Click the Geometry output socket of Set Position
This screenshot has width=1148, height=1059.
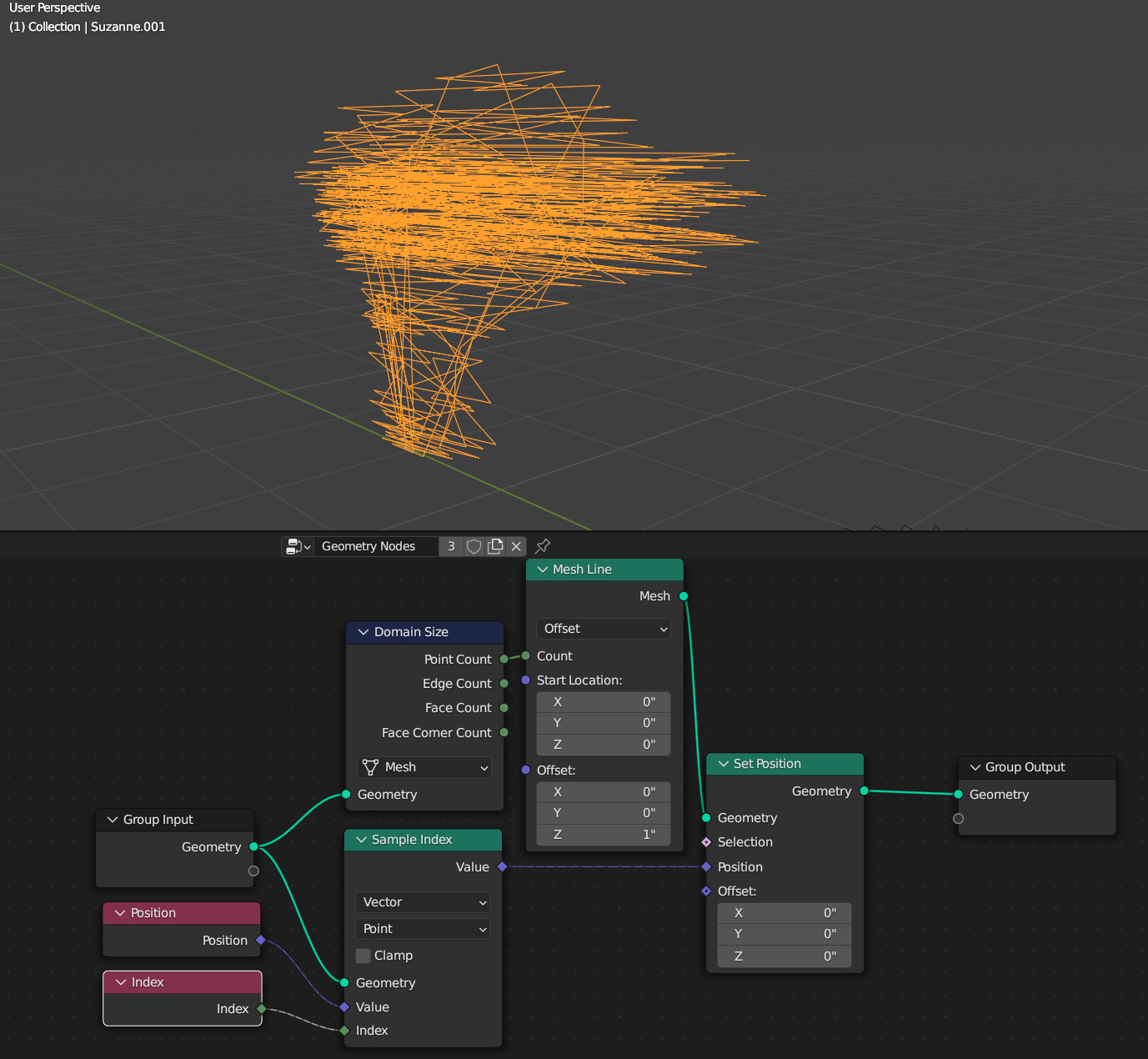(863, 791)
